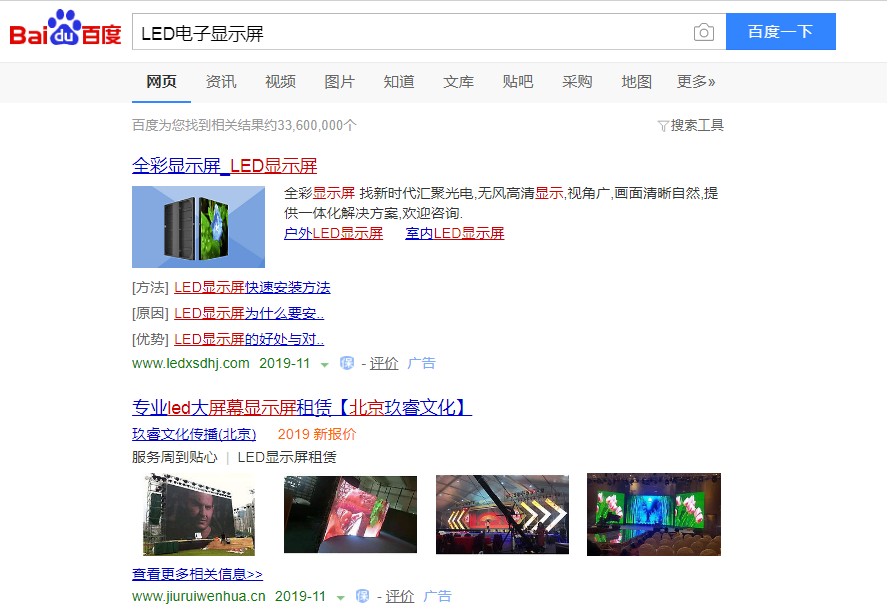Go to the 贴吧 tab
This screenshot has width=887, height=616.
pyautogui.click(x=518, y=81)
